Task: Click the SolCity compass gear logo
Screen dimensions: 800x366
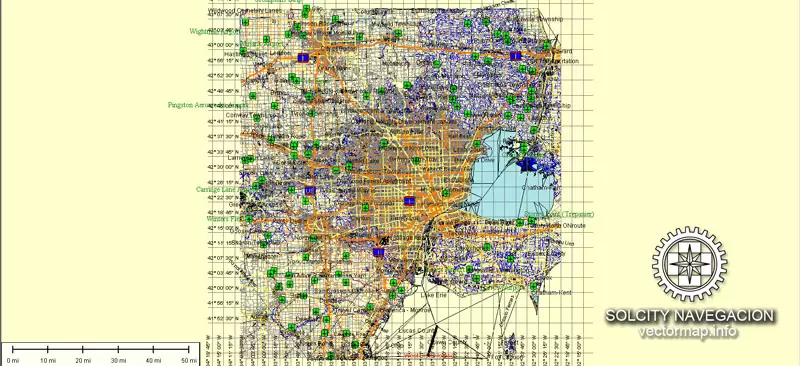Action: [x=689, y=264]
